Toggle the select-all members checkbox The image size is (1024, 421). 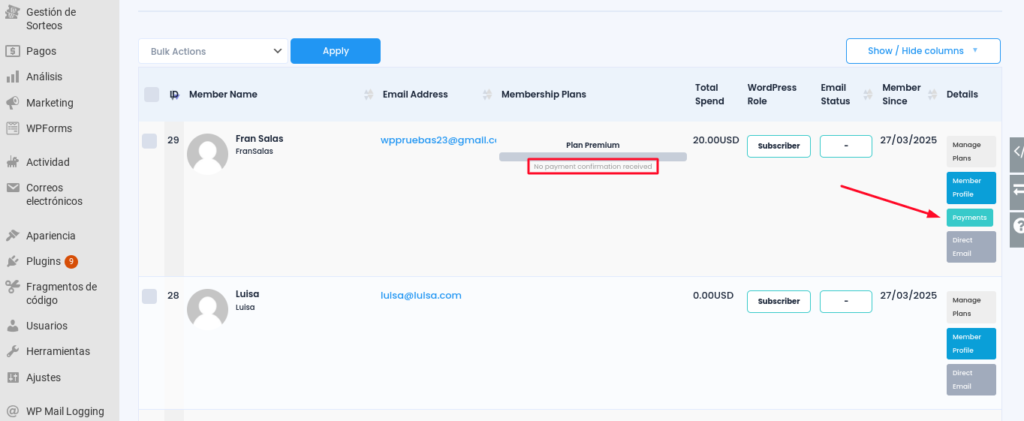point(152,95)
